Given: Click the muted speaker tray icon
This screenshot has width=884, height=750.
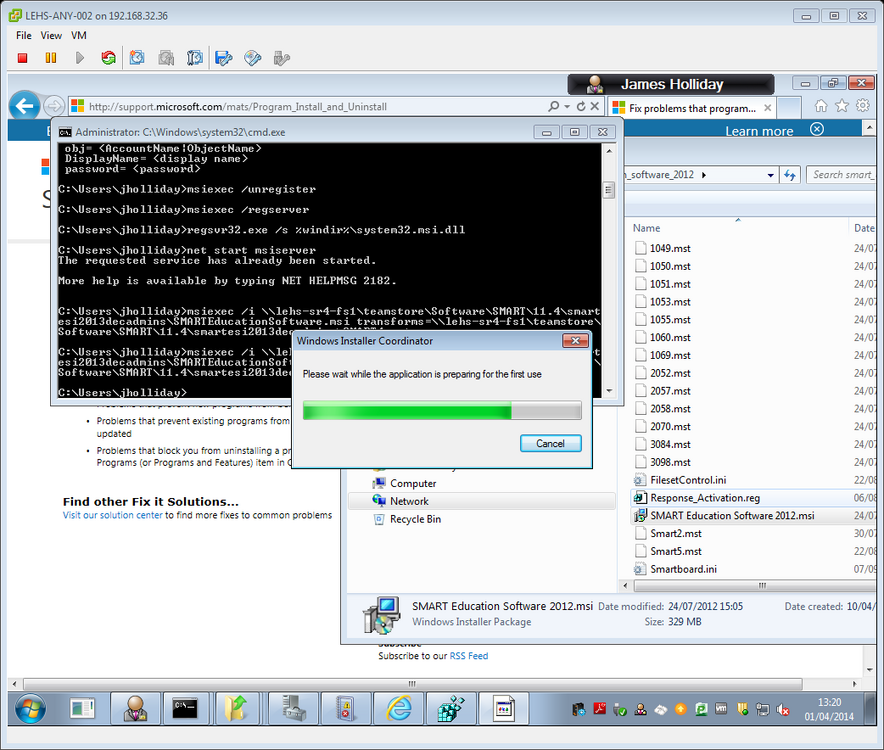Looking at the screenshot, I should pyautogui.click(x=783, y=709).
